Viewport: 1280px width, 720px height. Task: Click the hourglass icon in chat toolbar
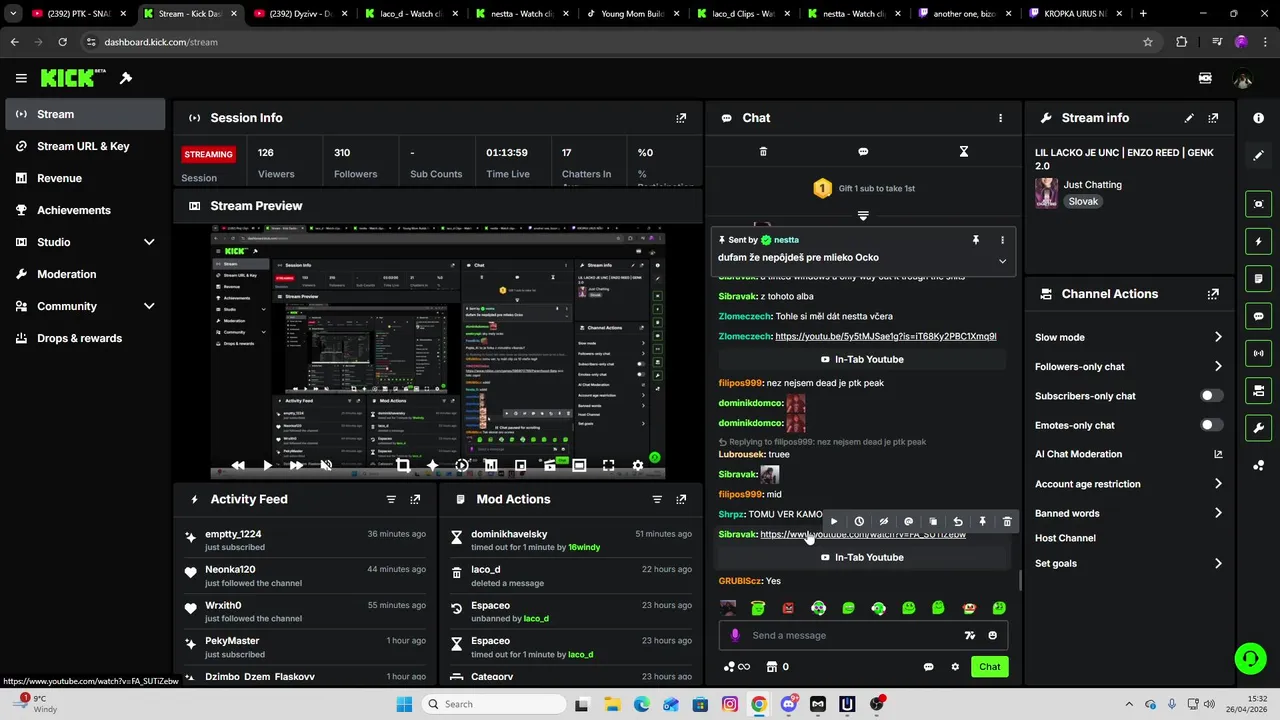click(964, 152)
